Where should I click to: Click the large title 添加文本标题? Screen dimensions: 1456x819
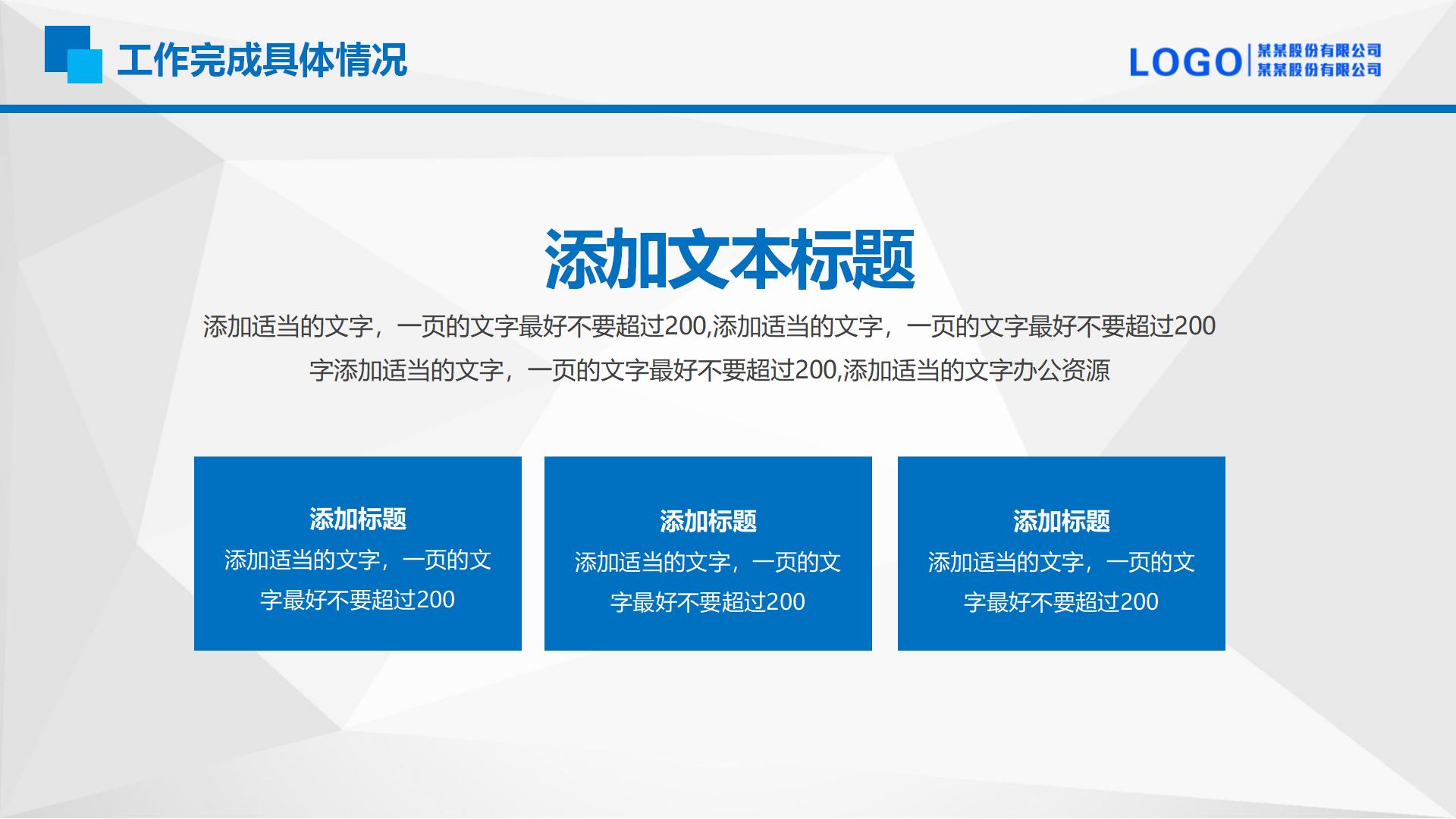730,260
